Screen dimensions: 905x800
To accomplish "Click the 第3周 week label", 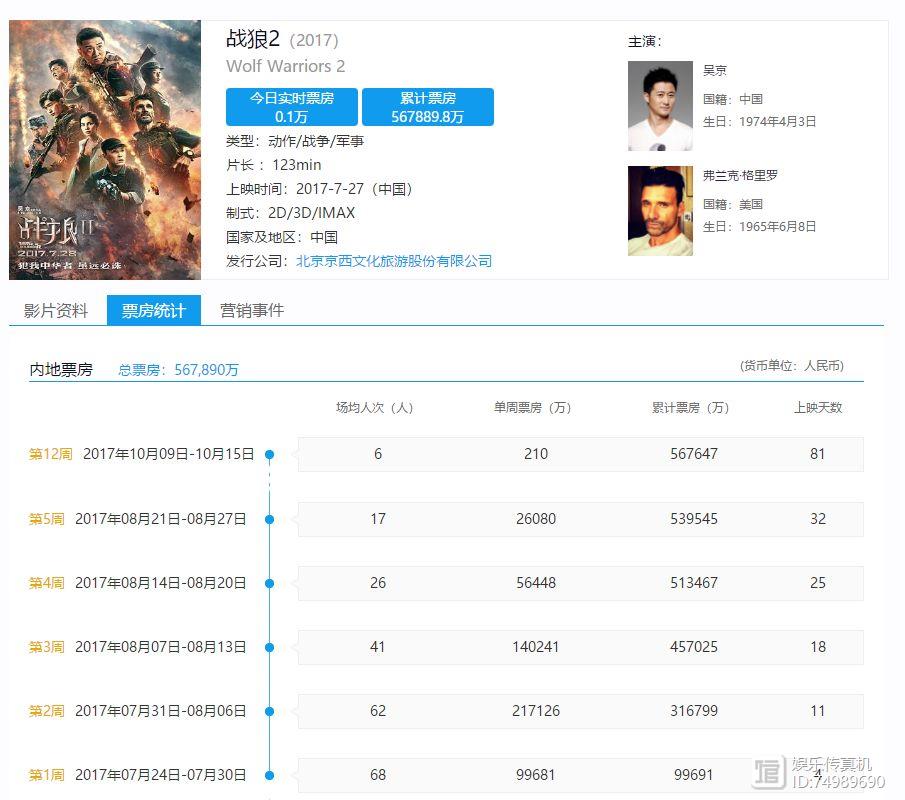I will tap(47, 647).
